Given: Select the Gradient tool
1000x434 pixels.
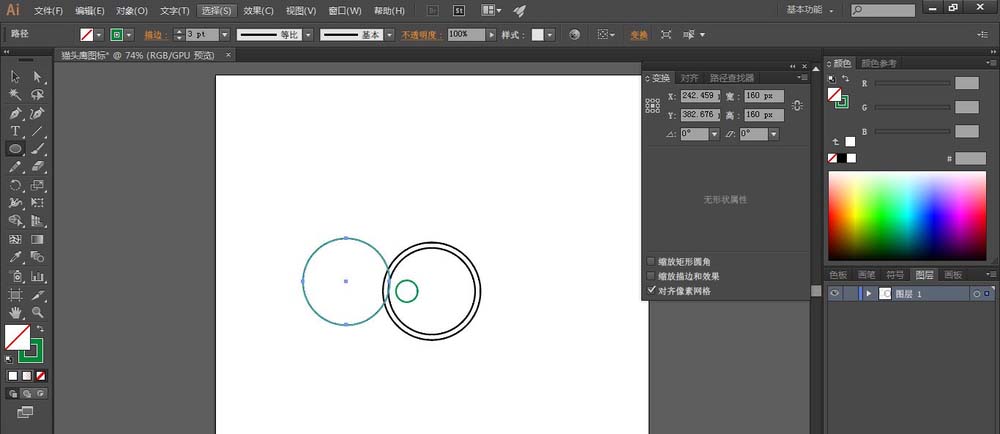Looking at the screenshot, I should (37, 240).
